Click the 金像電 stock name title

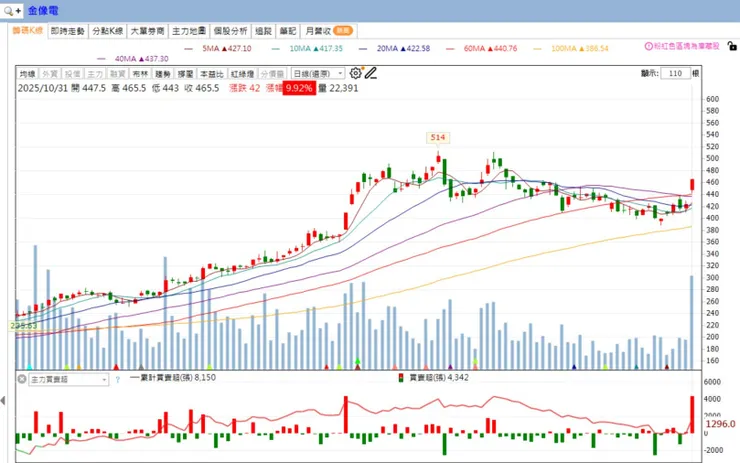[x=43, y=10]
